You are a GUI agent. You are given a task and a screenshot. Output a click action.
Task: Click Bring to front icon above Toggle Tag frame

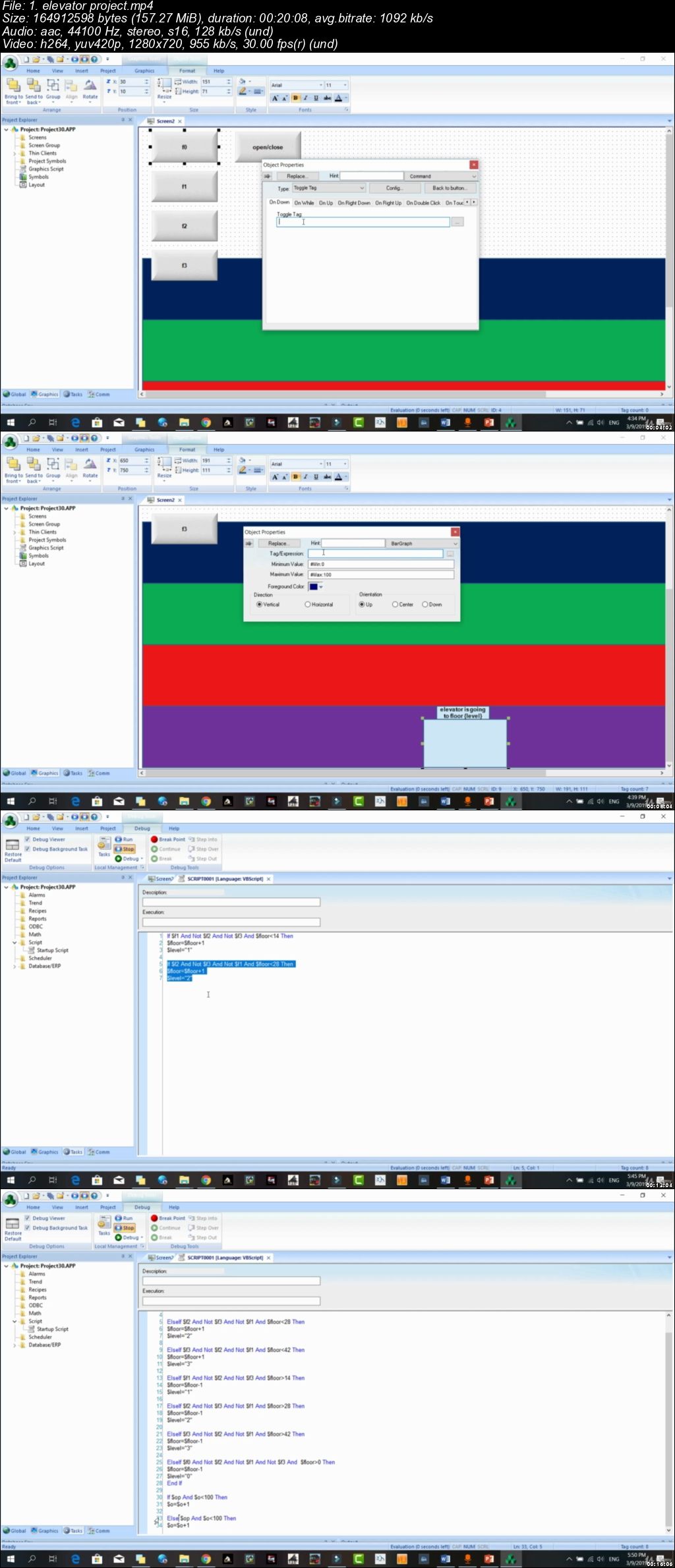point(13,86)
